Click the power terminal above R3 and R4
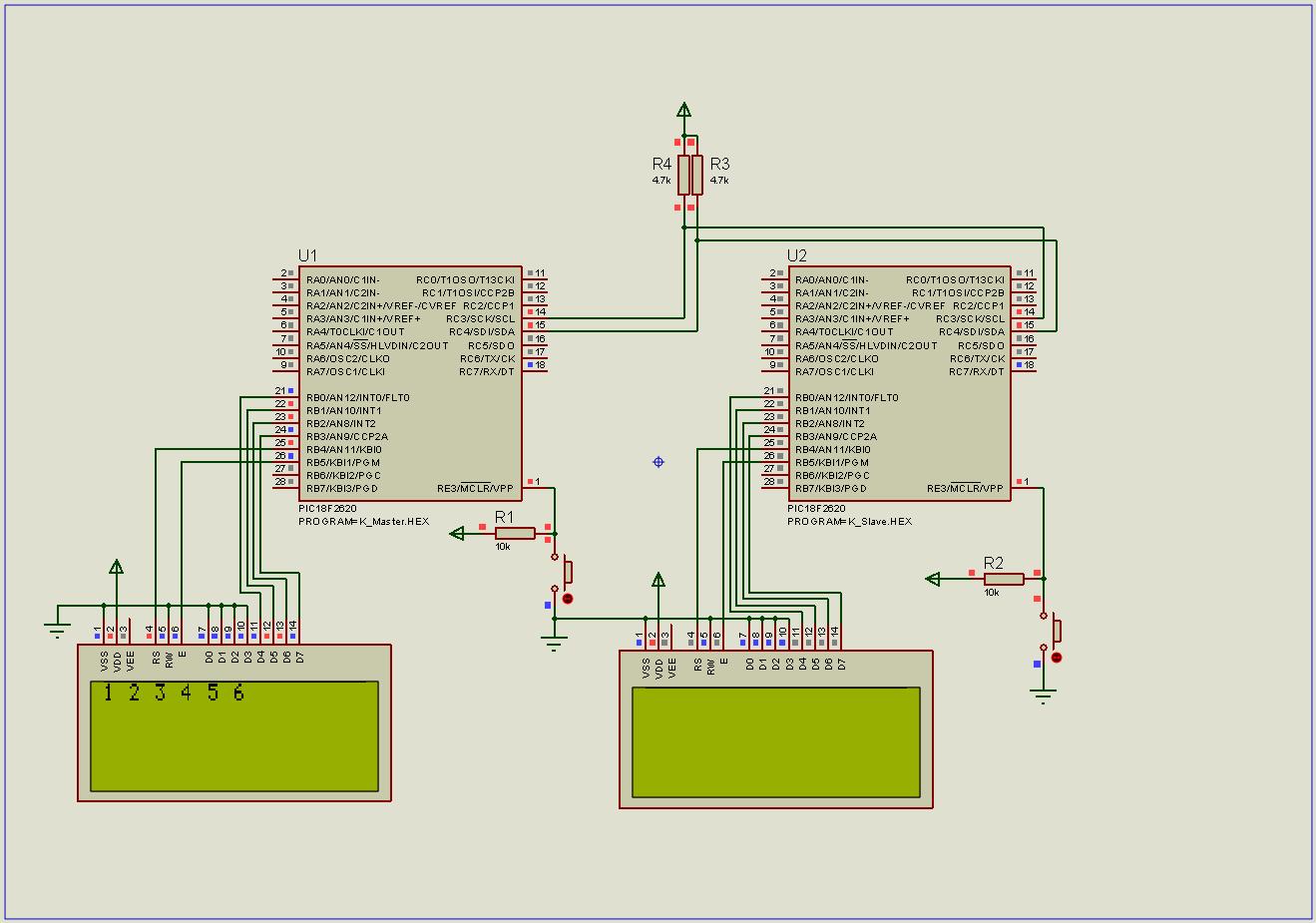1316x923 pixels. coord(683,112)
